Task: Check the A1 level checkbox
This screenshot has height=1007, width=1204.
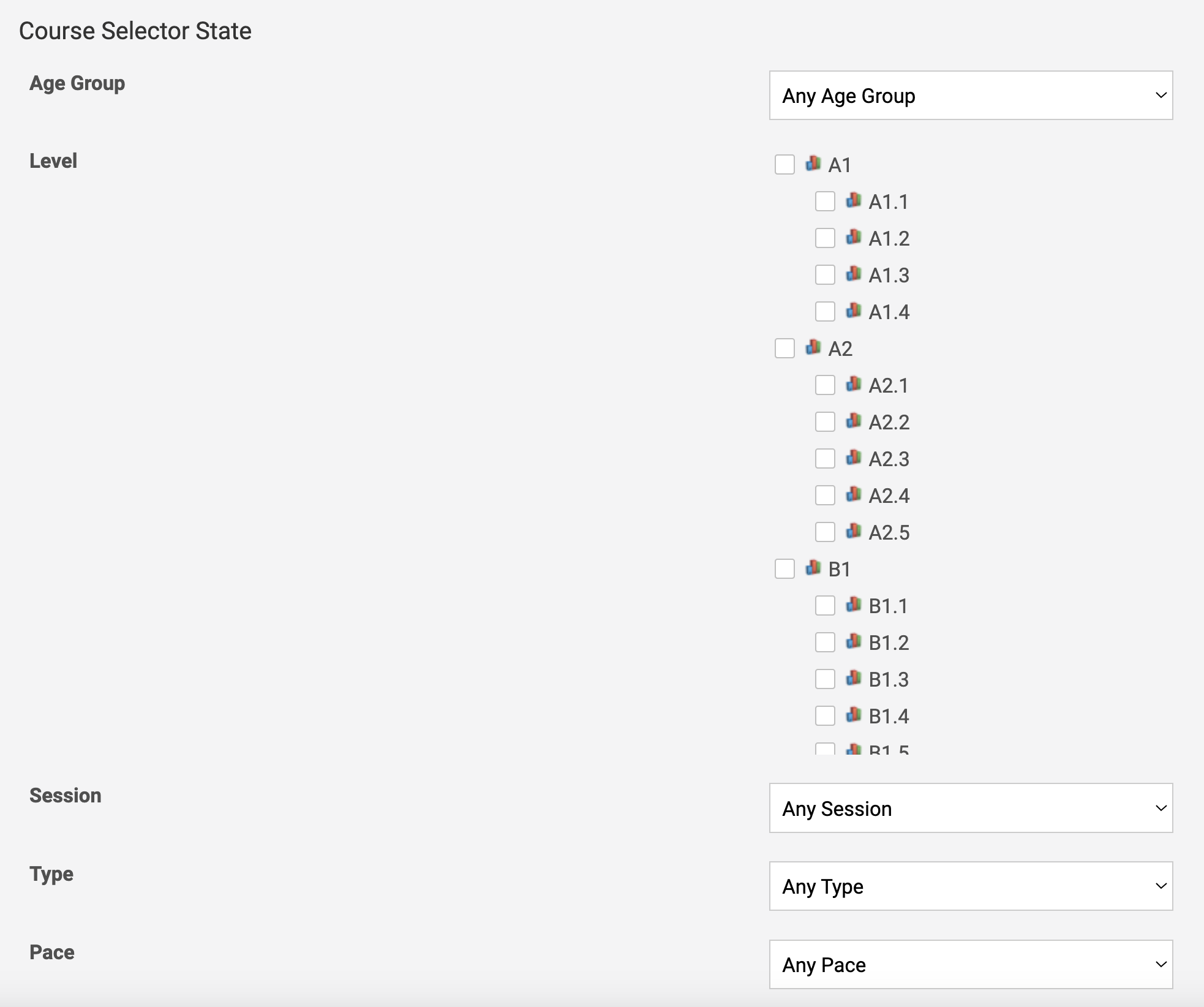Action: point(784,165)
